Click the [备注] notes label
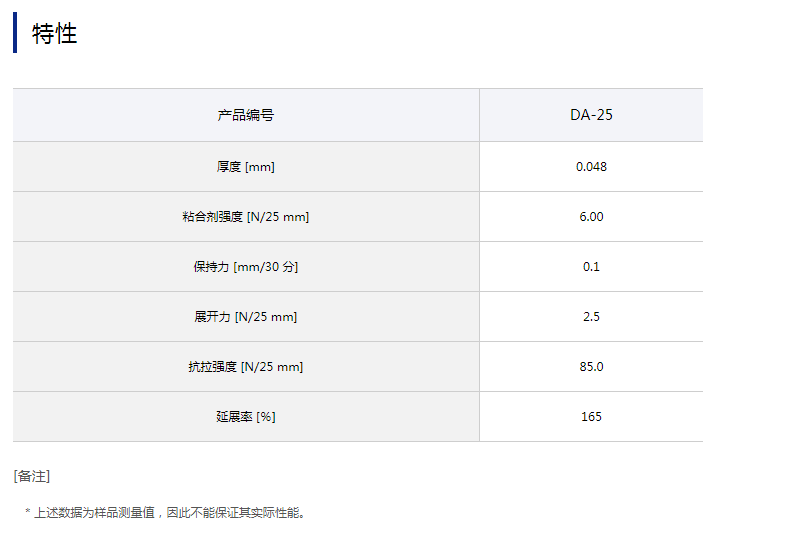Screen dimensions: 805x544 (x=31, y=476)
